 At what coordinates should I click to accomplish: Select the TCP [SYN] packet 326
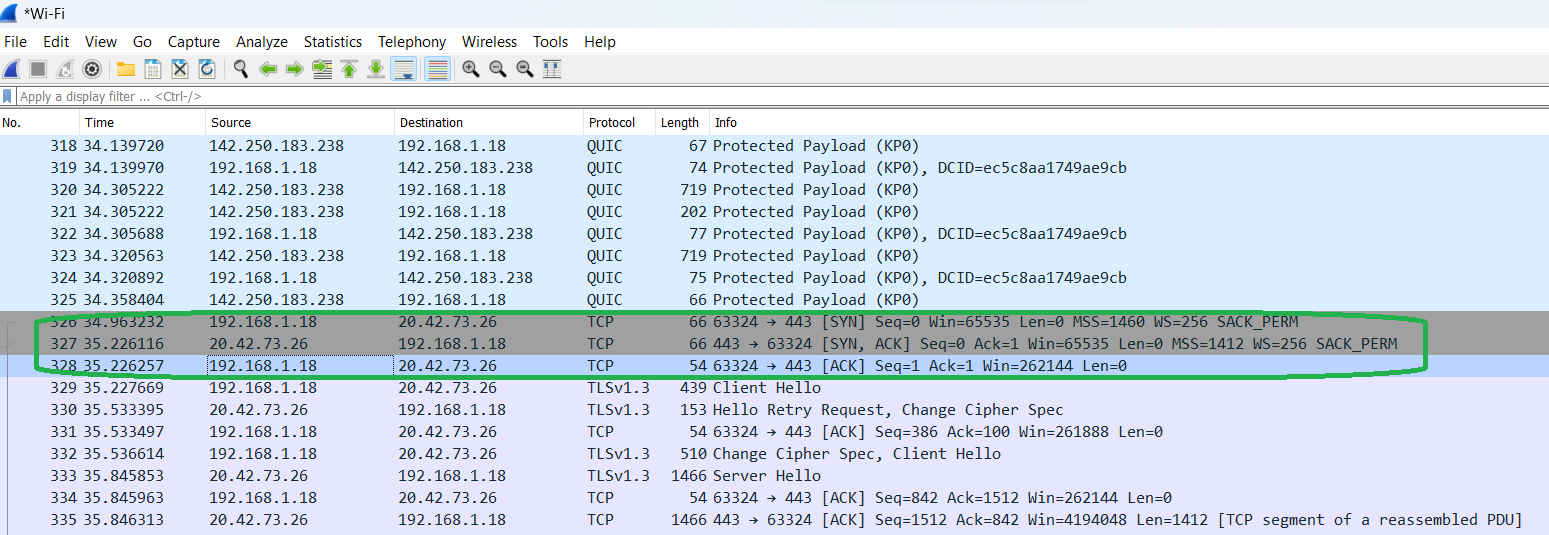[774, 322]
